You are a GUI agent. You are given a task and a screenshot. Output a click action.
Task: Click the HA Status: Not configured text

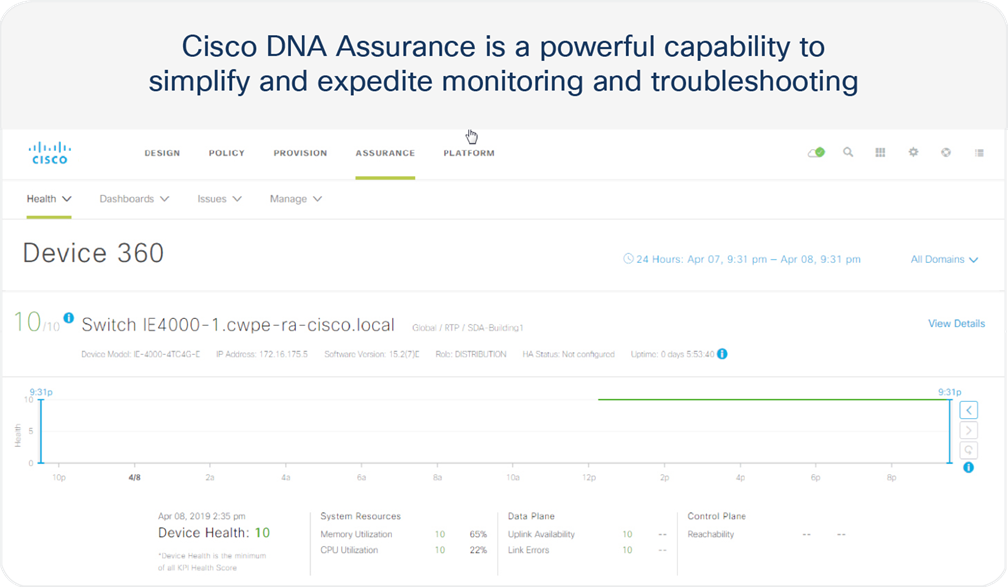pos(568,354)
